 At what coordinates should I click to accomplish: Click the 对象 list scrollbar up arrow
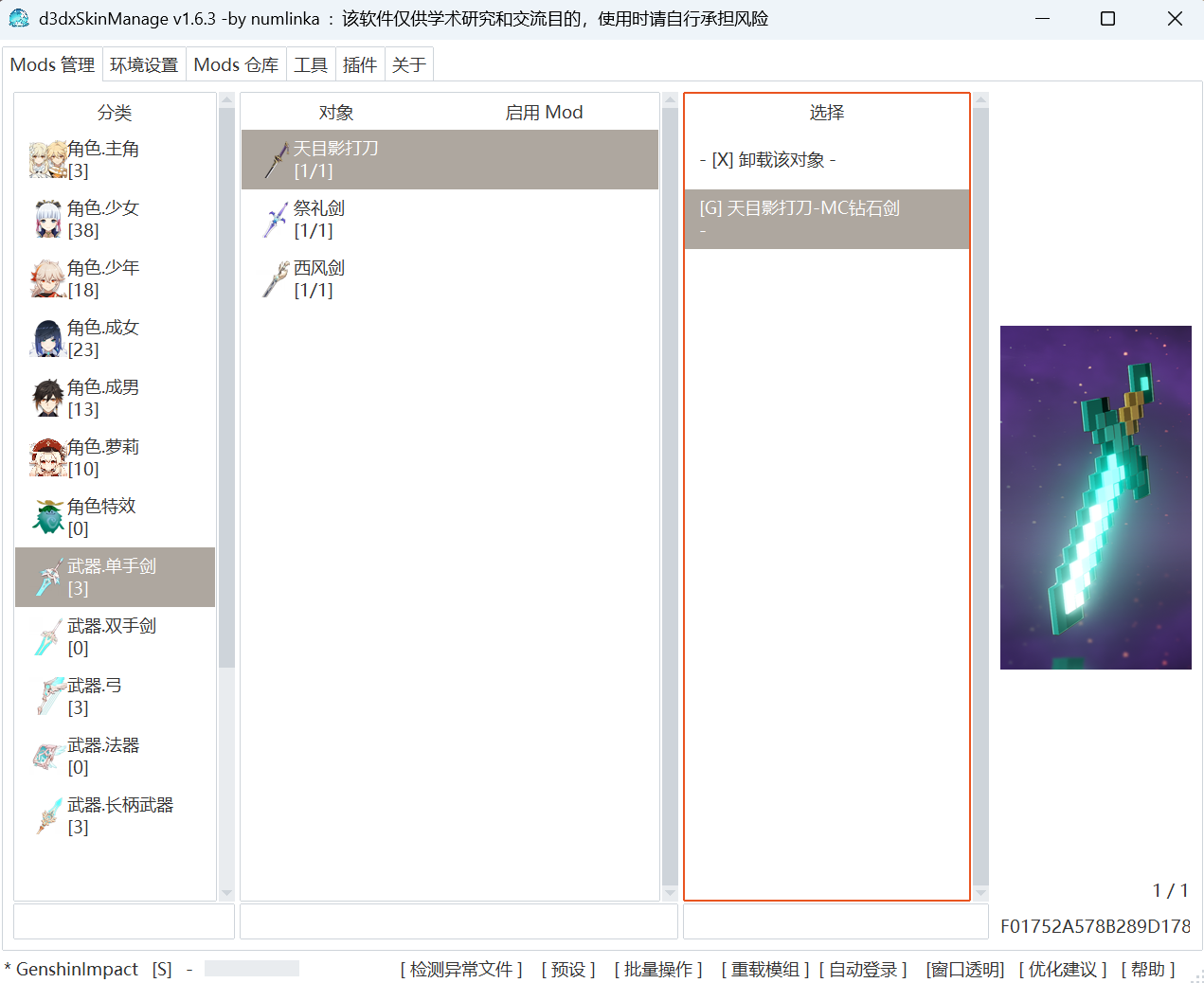(670, 99)
